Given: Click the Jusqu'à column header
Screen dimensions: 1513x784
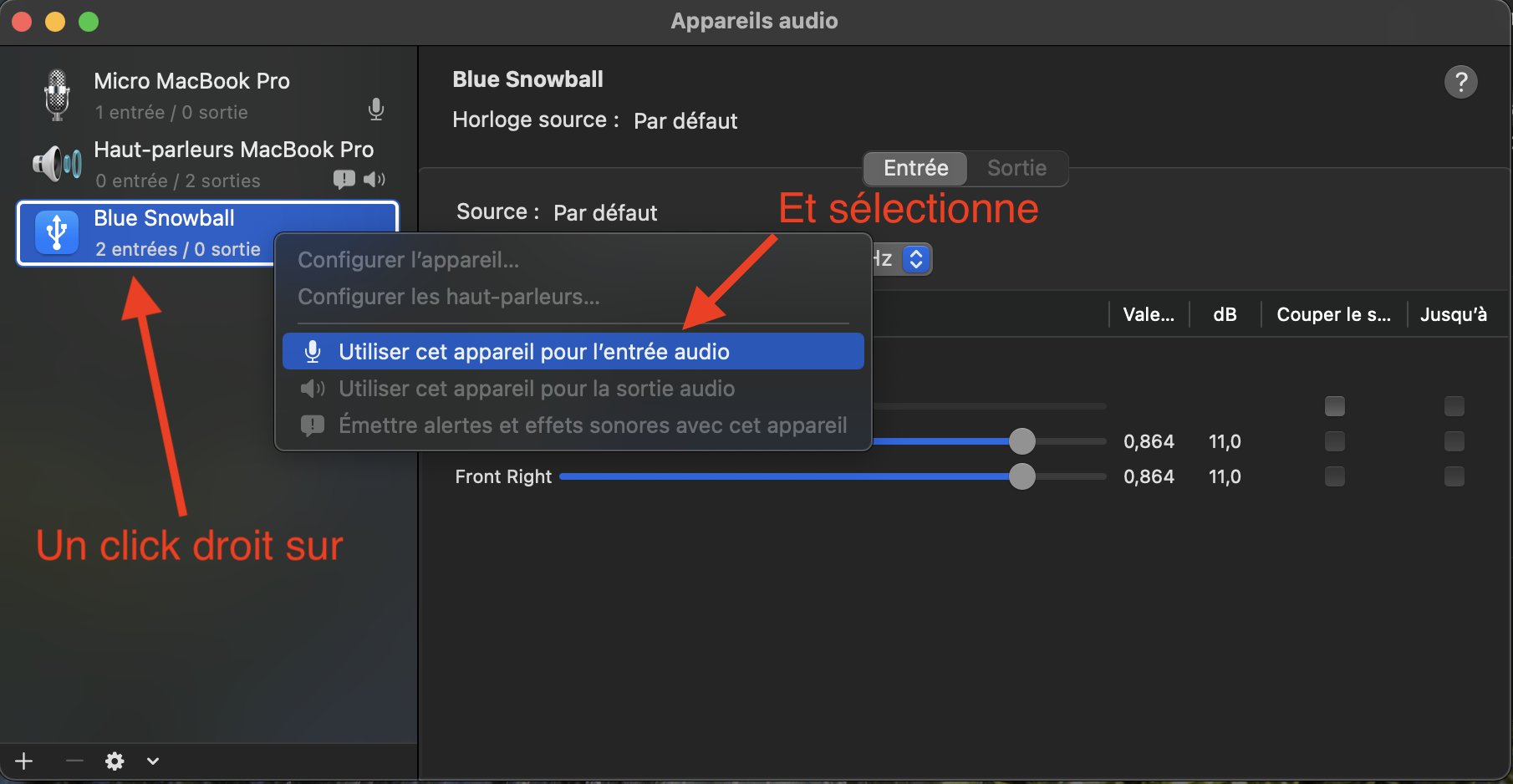Looking at the screenshot, I should click(1454, 315).
